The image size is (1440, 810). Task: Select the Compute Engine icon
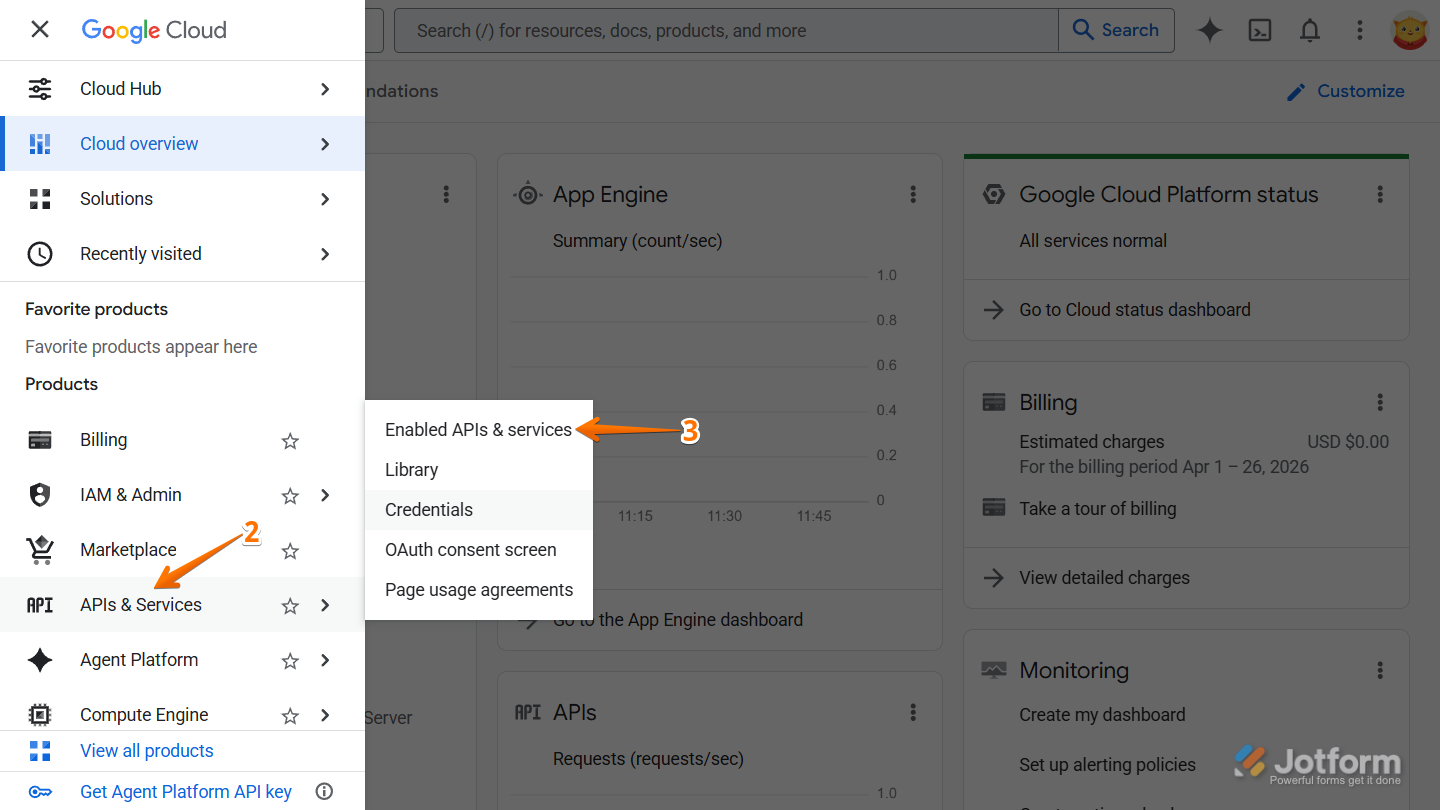40,714
